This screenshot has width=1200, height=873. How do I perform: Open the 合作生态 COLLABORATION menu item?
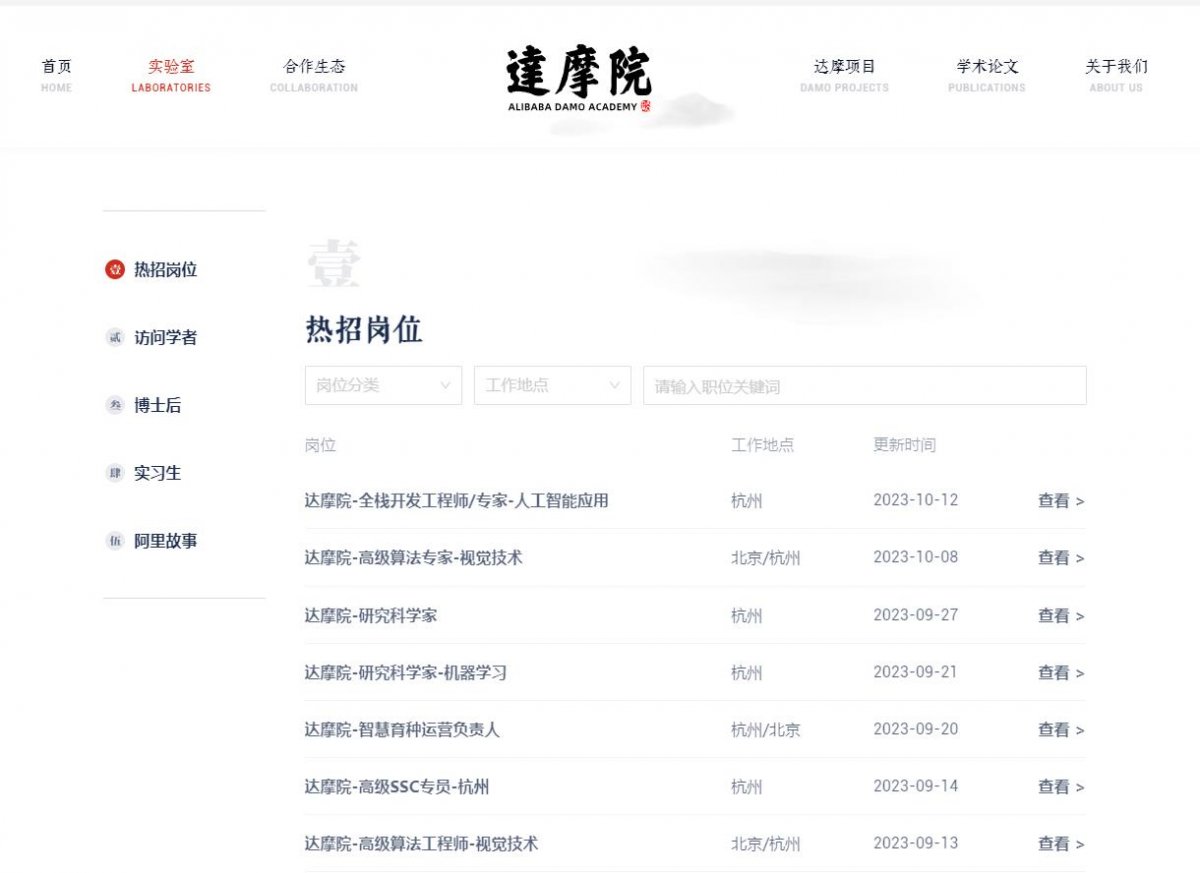314,75
